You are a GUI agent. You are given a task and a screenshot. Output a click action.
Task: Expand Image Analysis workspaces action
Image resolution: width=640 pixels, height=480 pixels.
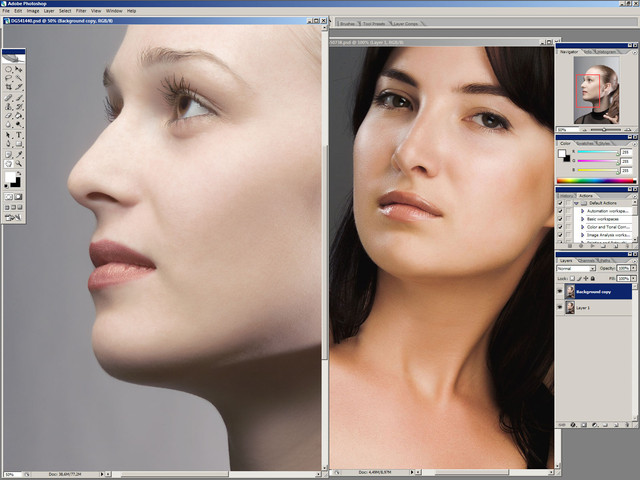pyautogui.click(x=583, y=235)
